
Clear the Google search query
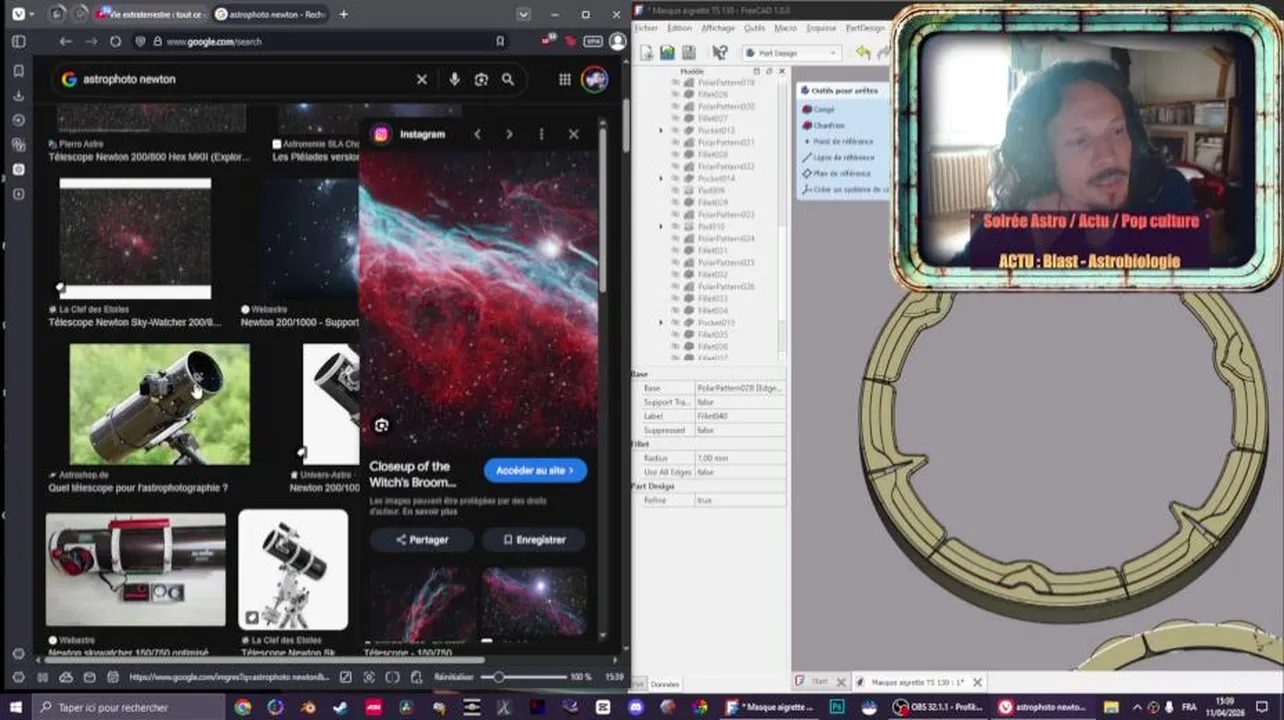tap(422, 79)
